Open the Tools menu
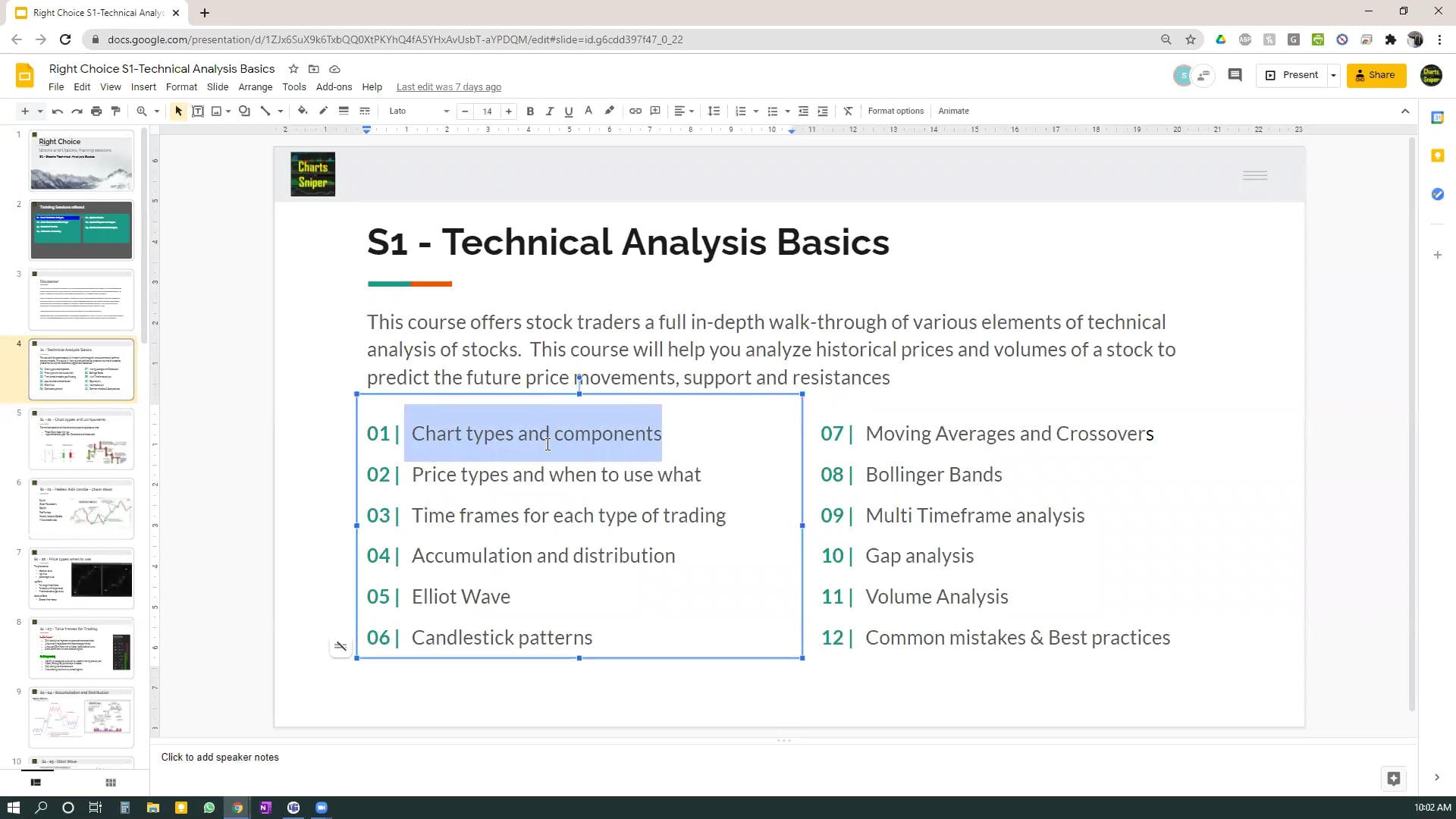Viewport: 1456px width, 819px height. point(294,86)
